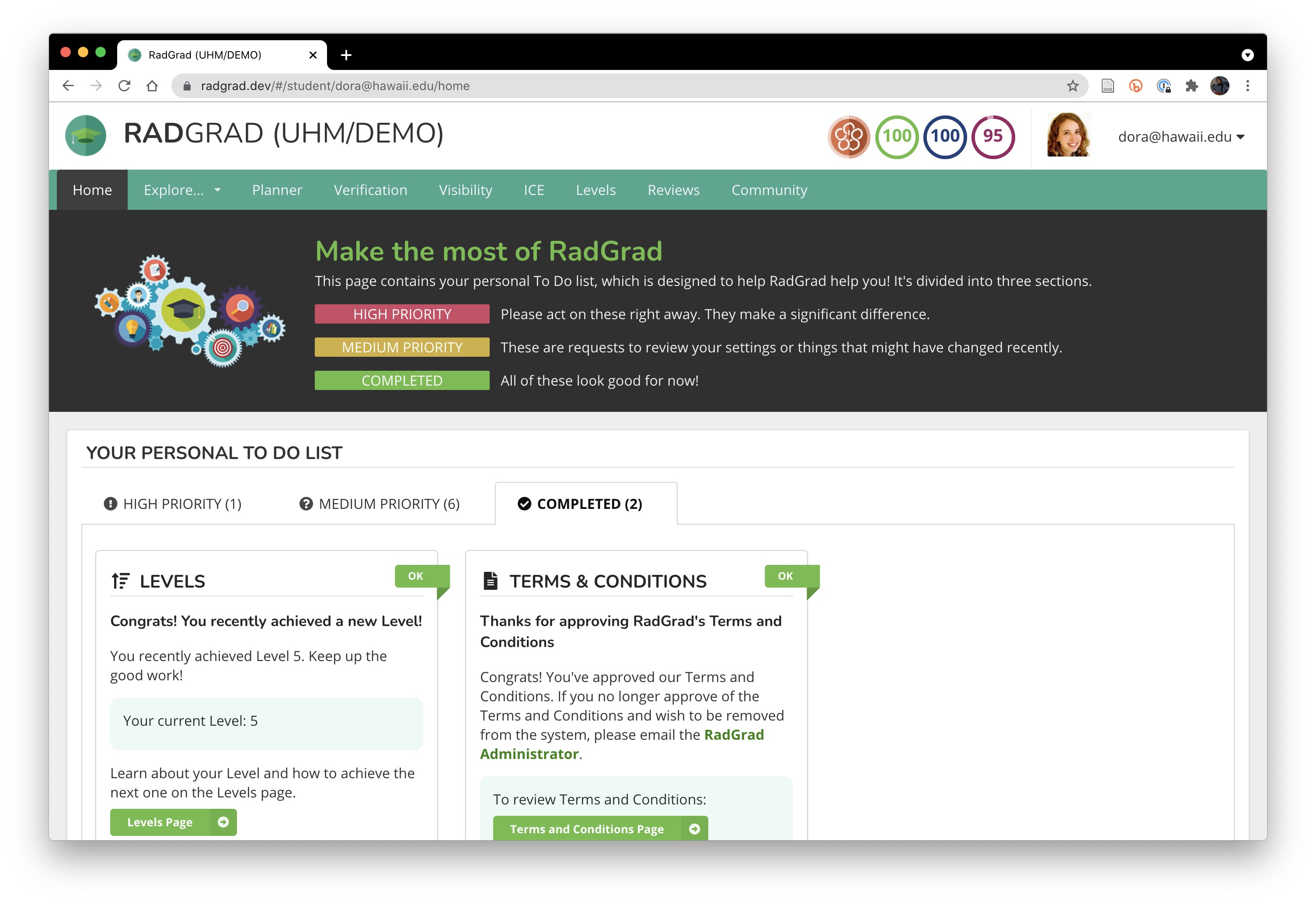The image size is (1316, 905).
Task: Click the Terms and Conditions Page button
Action: click(600, 828)
